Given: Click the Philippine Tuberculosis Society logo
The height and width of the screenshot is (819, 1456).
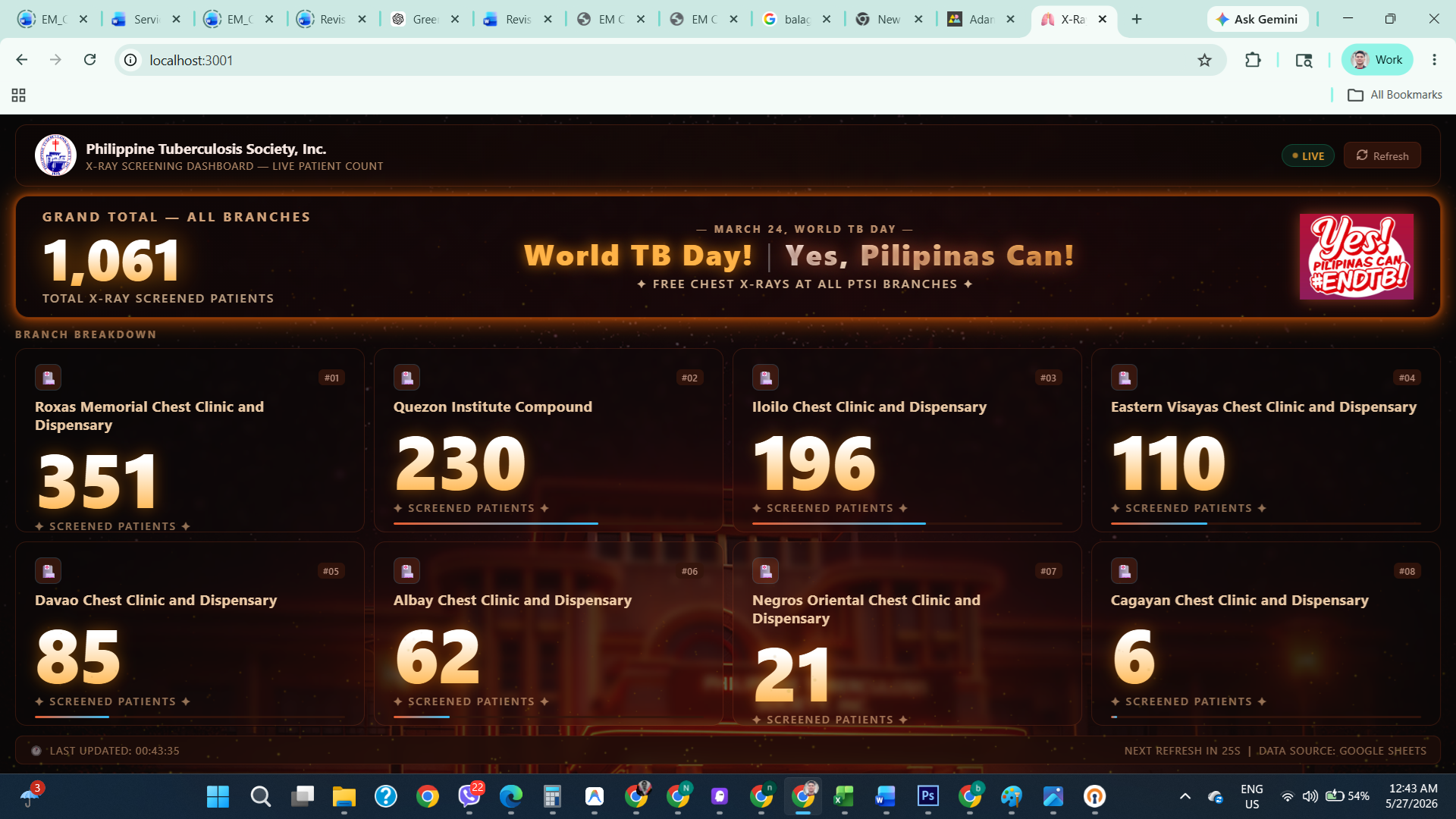Looking at the screenshot, I should pyautogui.click(x=55, y=155).
